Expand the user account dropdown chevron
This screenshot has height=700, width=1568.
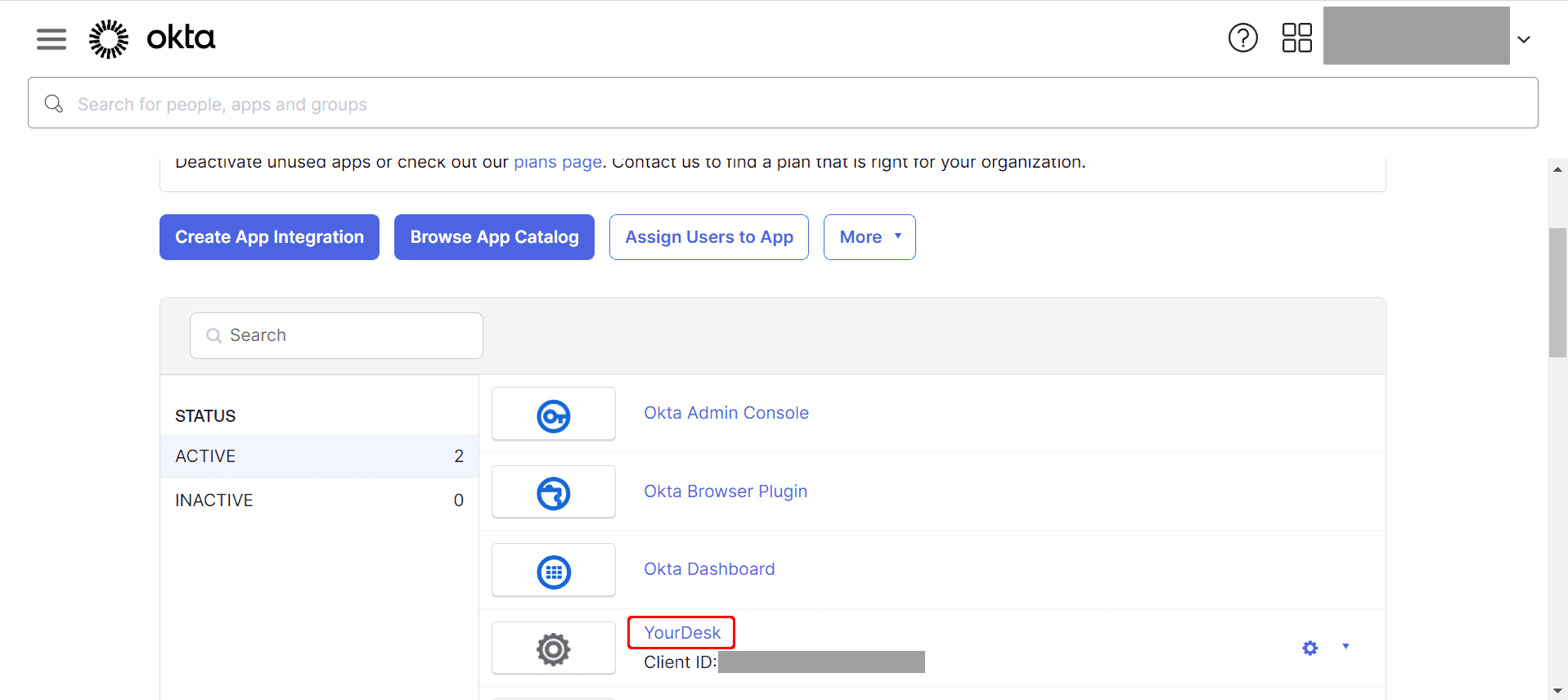1524,39
